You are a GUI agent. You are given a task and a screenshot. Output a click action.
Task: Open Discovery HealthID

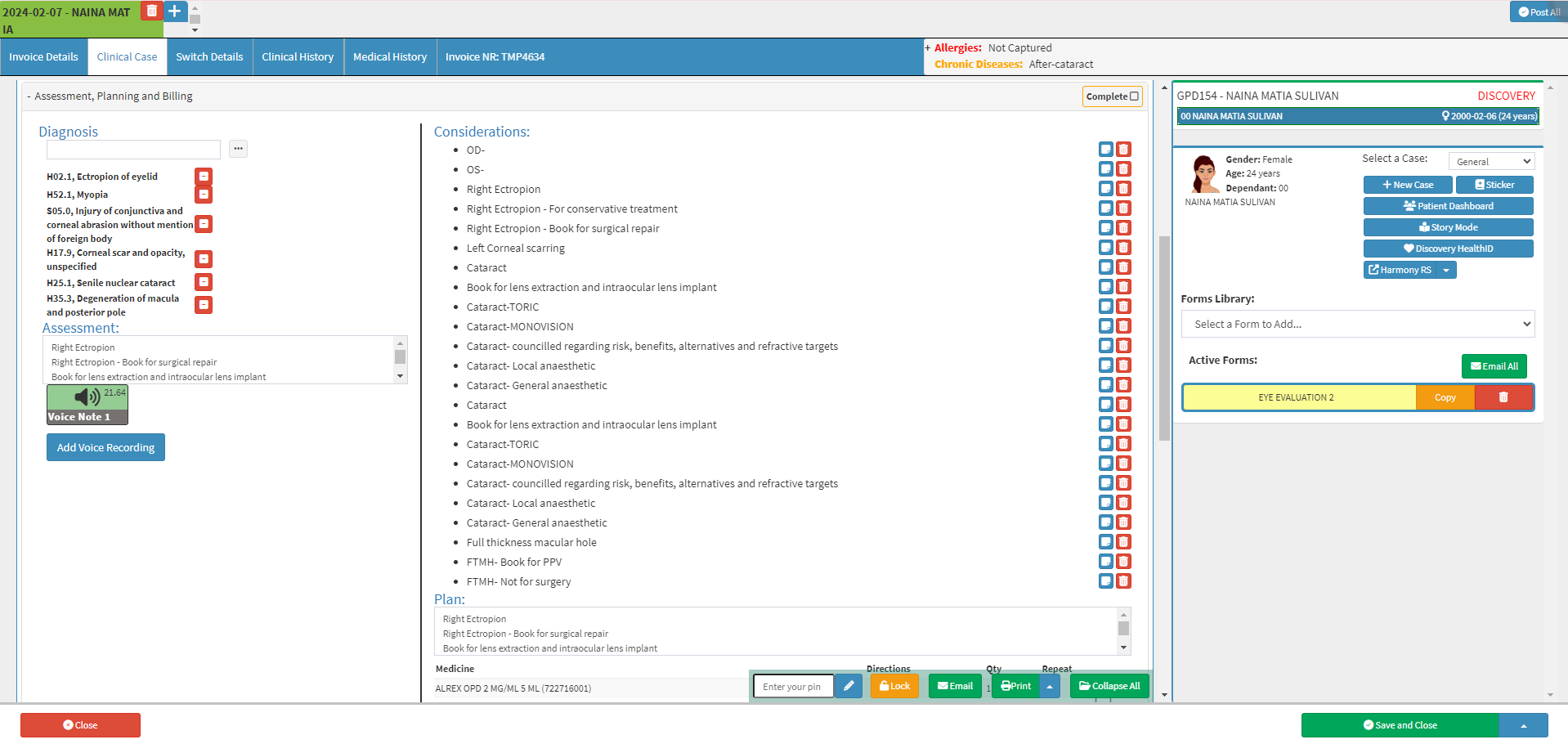(x=1448, y=249)
